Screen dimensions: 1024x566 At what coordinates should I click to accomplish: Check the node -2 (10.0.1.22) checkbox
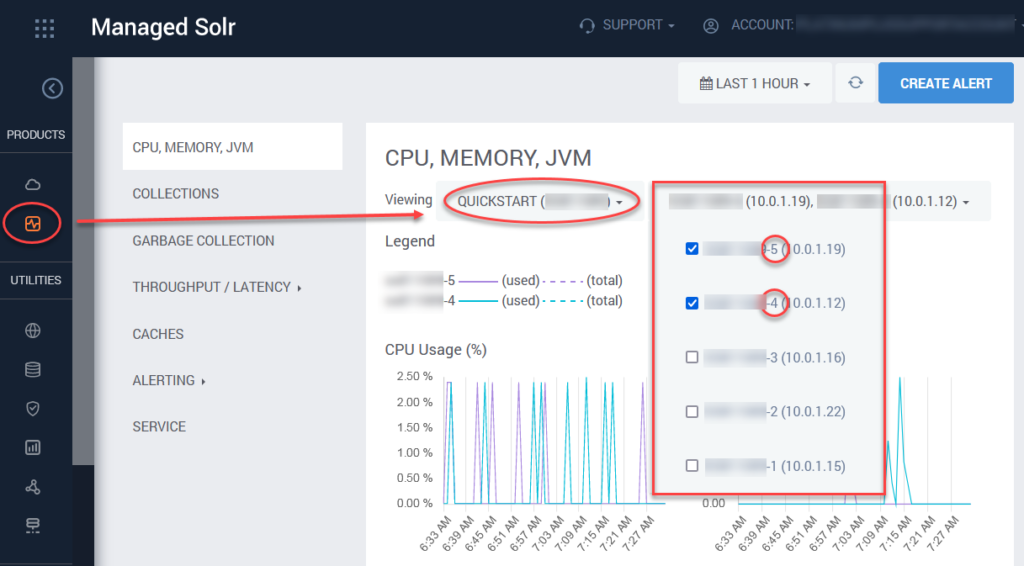tap(692, 411)
